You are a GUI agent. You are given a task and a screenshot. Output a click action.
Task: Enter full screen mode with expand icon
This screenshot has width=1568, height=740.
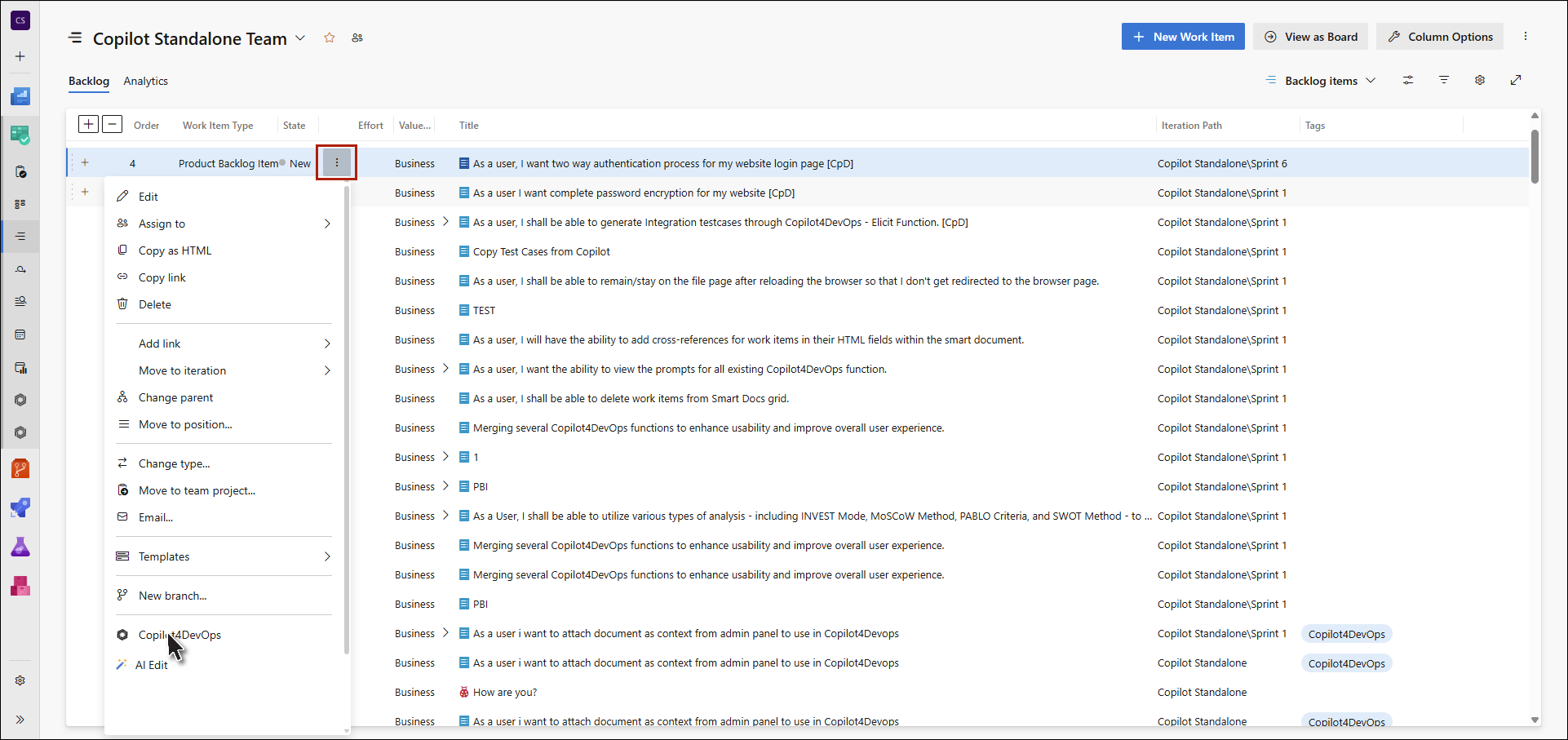click(x=1516, y=80)
